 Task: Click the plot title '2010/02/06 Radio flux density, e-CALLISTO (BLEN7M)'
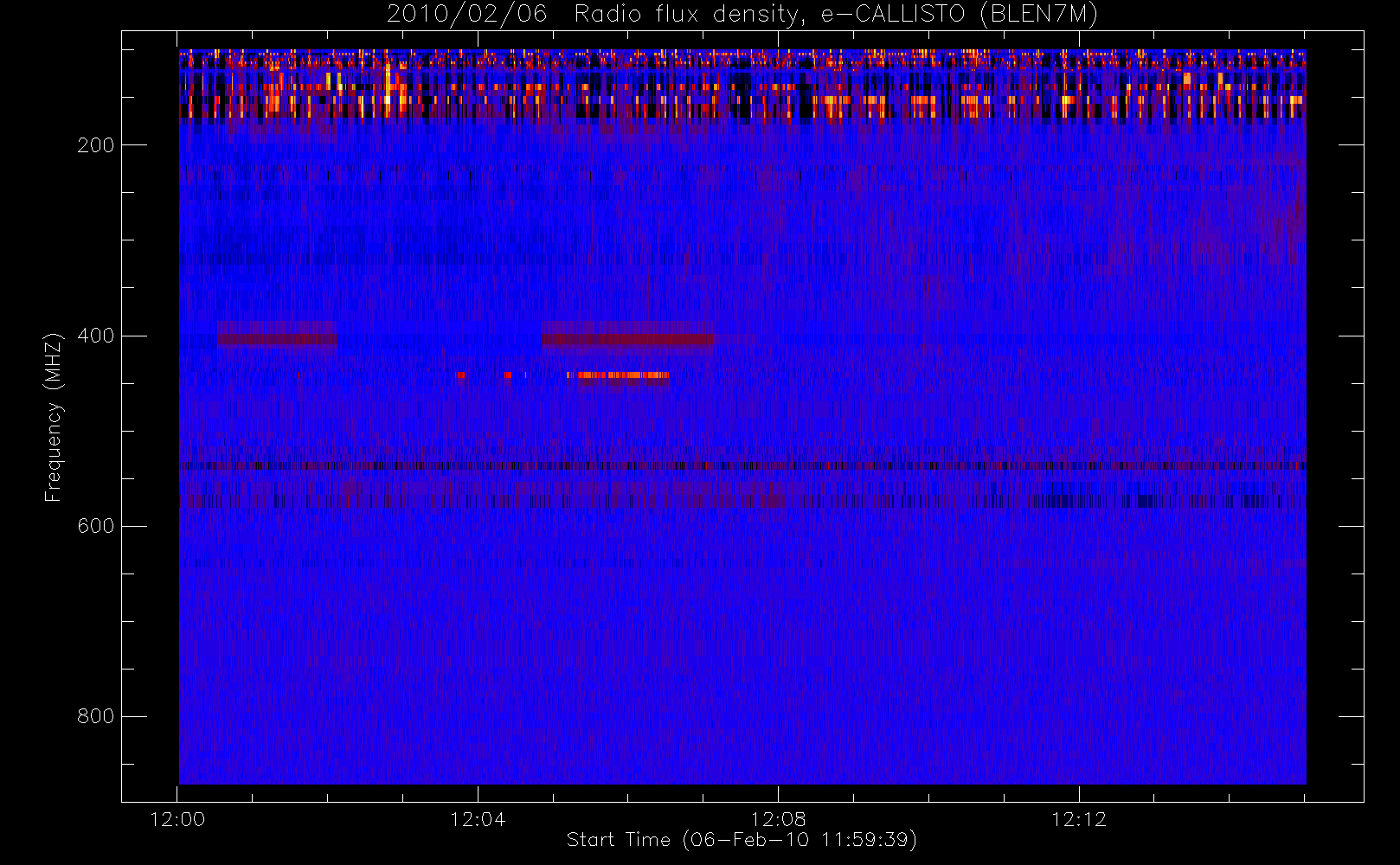[742, 15]
